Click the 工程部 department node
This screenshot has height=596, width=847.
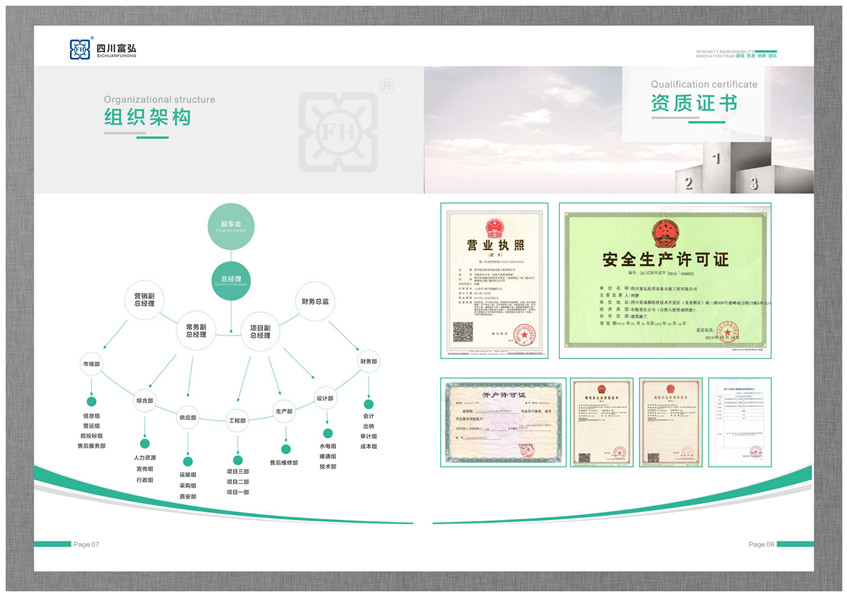pos(237,420)
